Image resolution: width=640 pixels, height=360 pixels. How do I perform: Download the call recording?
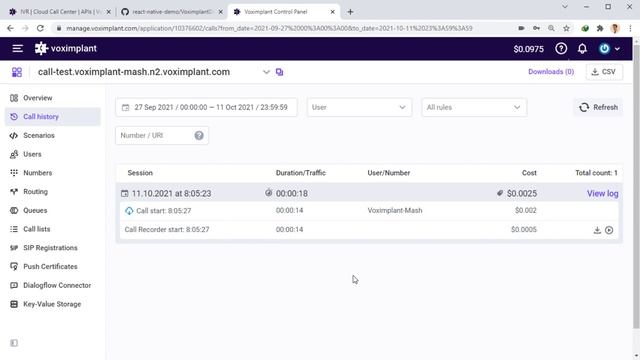(x=597, y=230)
